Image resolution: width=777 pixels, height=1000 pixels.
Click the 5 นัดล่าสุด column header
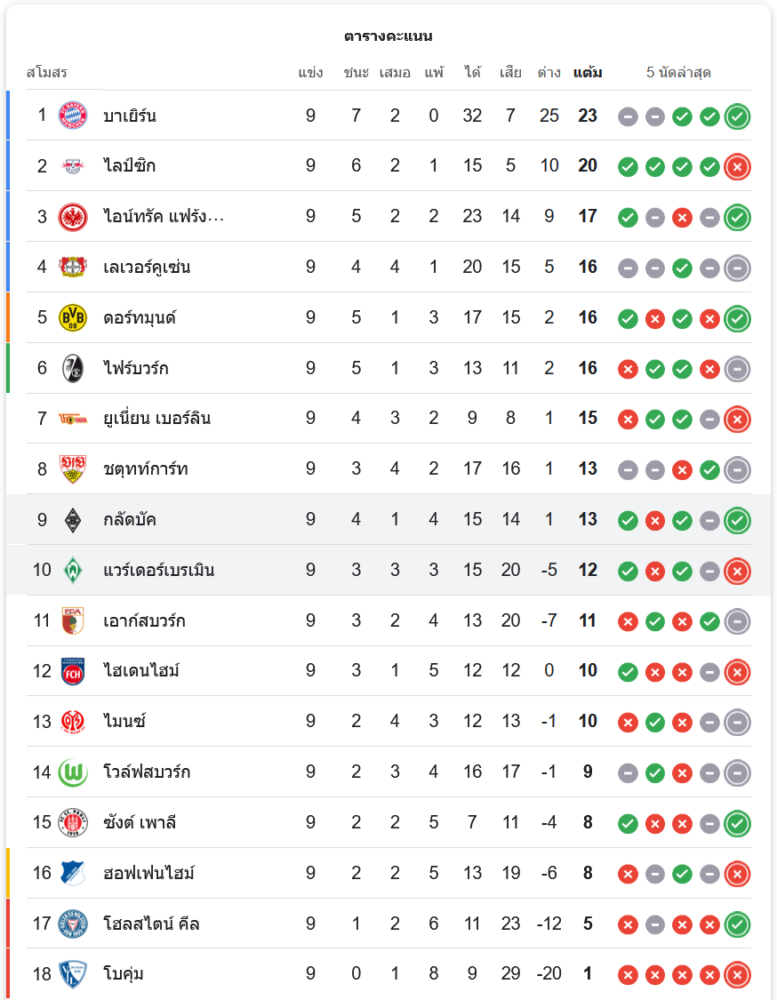[x=679, y=73]
